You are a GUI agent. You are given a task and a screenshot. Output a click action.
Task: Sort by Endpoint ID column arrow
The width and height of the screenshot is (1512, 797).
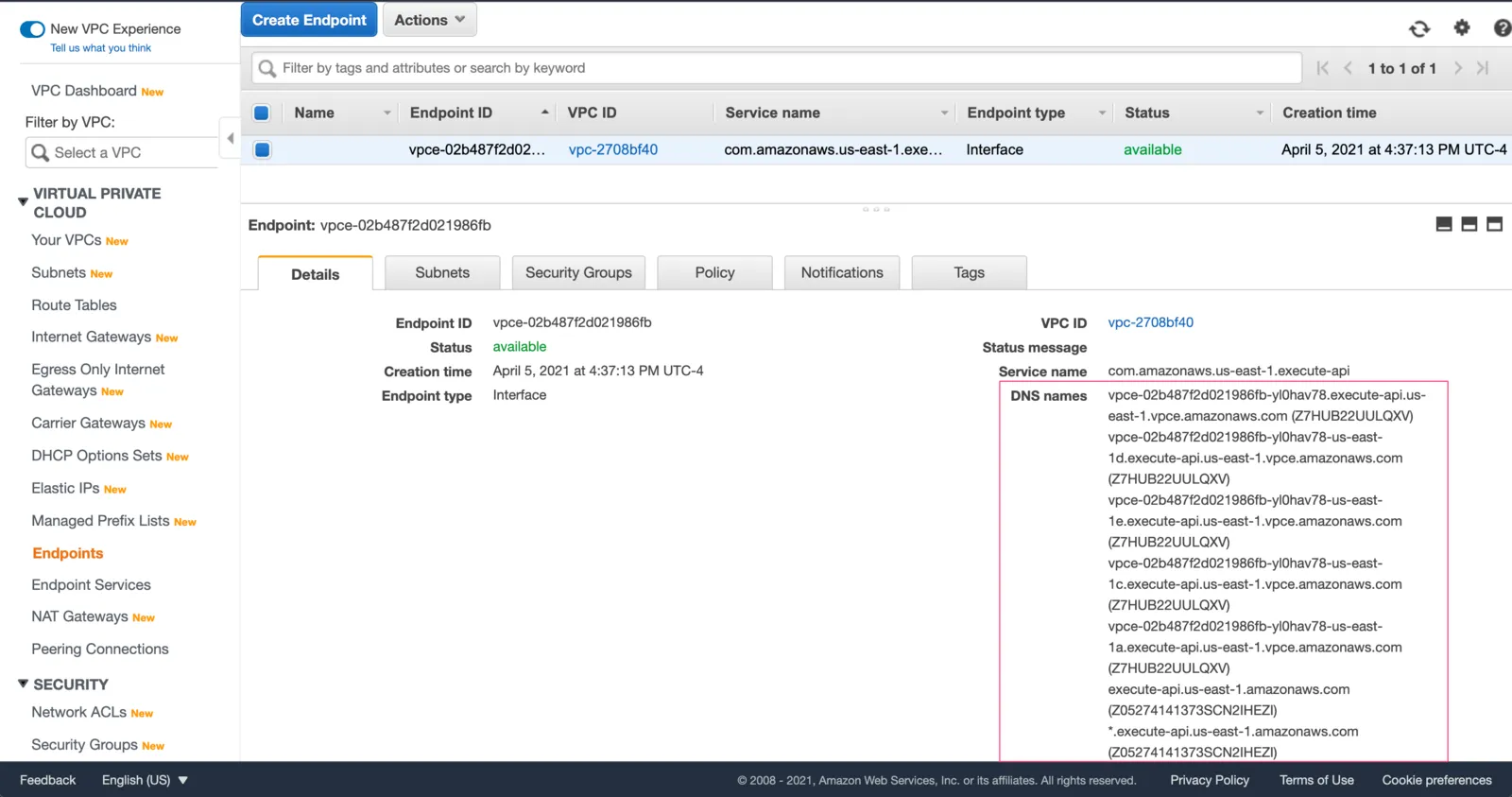(x=544, y=113)
